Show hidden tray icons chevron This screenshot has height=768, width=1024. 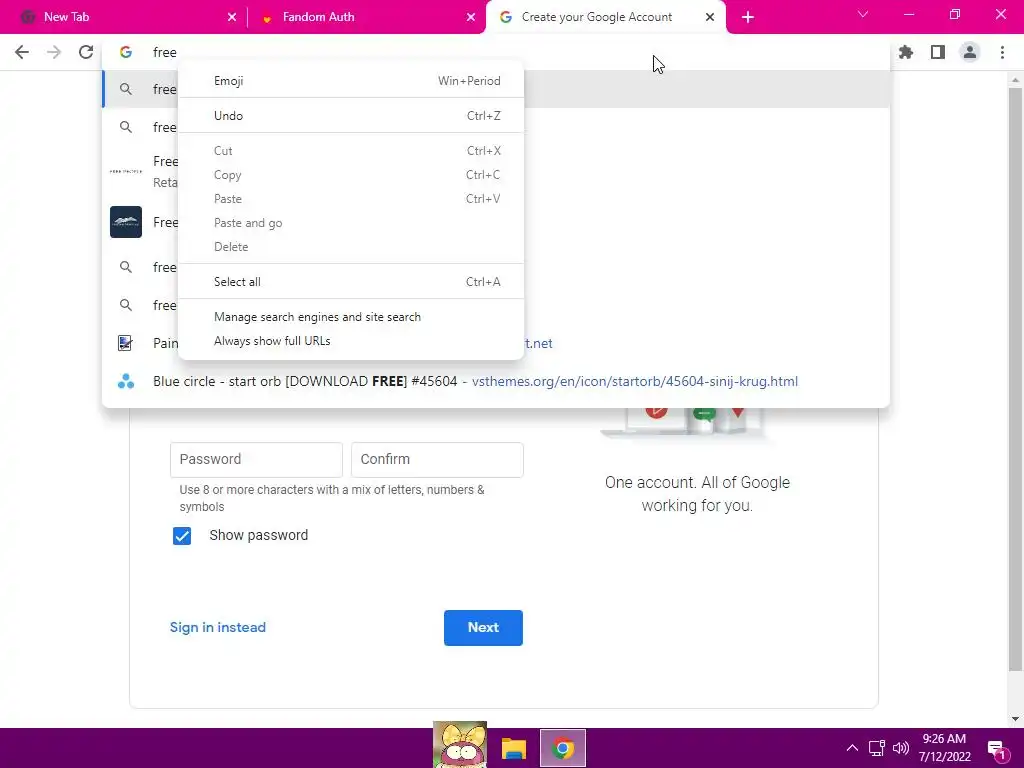click(852, 748)
